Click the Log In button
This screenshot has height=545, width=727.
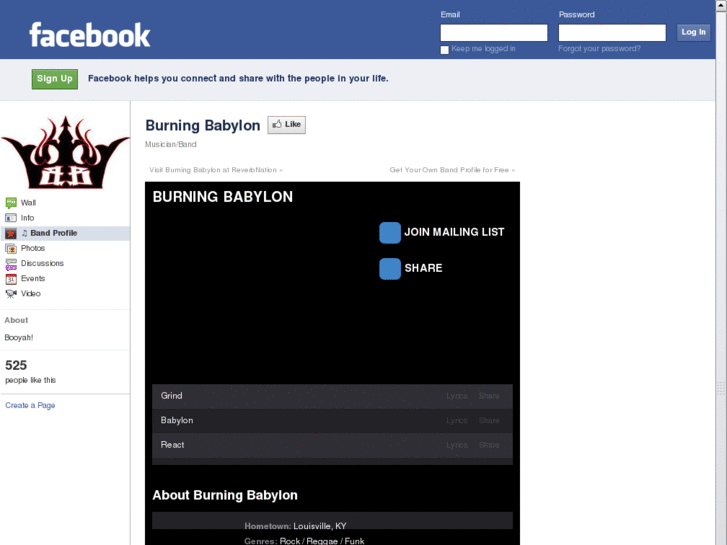693,32
